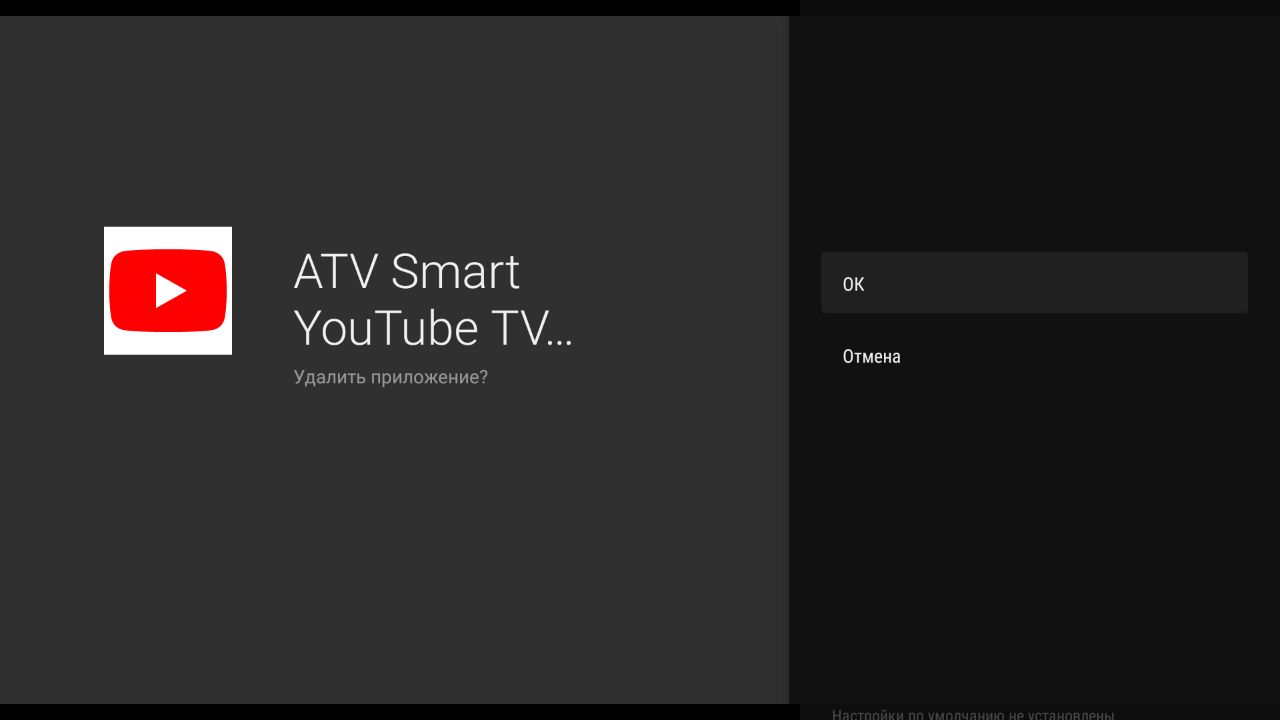This screenshot has width=1280, height=720.
Task: Select Отмена to cancel uninstall
Action: point(1034,357)
